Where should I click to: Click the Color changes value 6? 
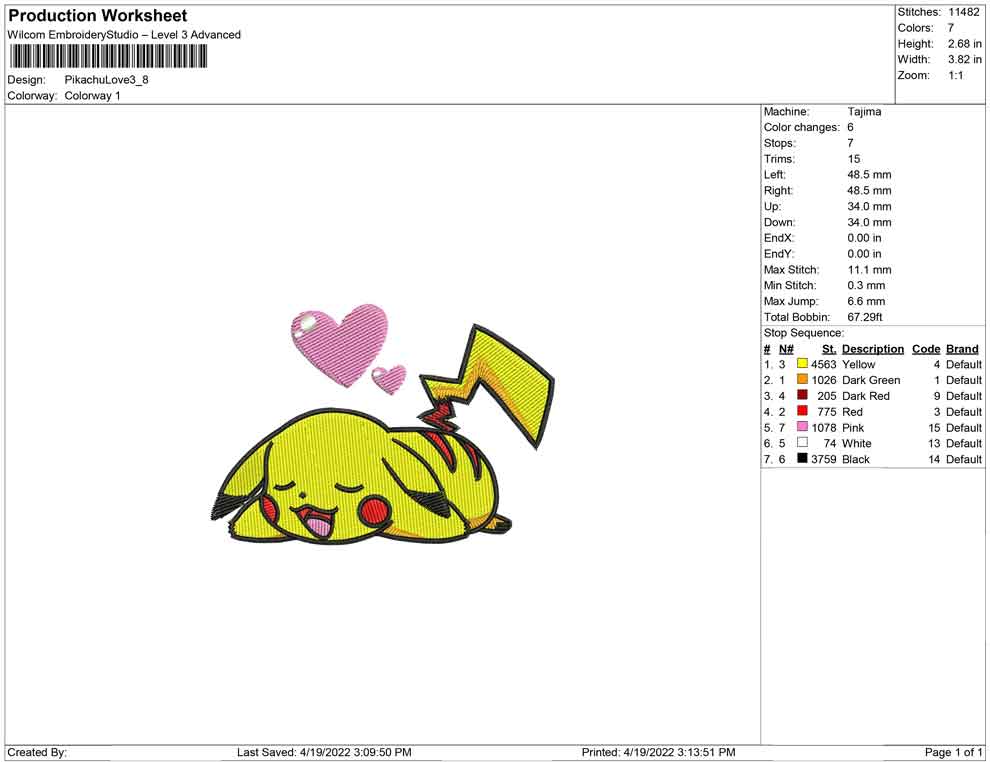pos(850,128)
